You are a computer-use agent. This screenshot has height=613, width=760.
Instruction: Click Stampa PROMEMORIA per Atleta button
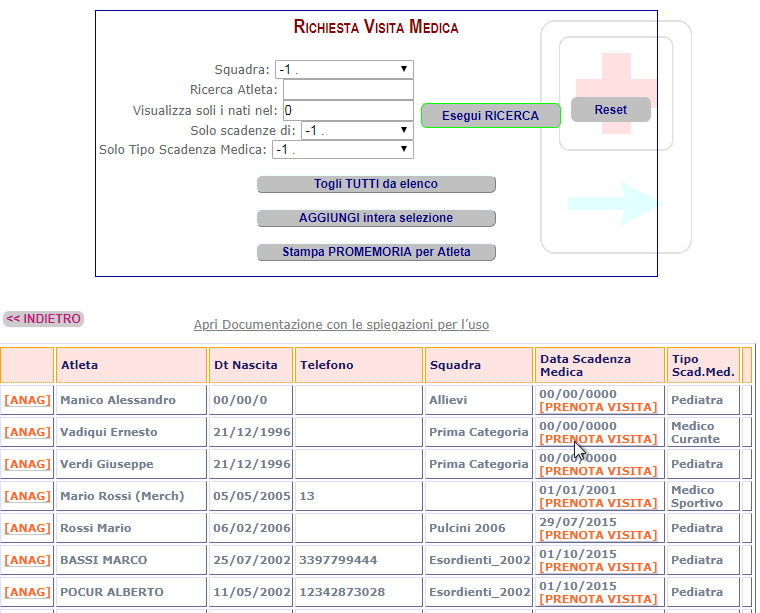[x=376, y=252]
